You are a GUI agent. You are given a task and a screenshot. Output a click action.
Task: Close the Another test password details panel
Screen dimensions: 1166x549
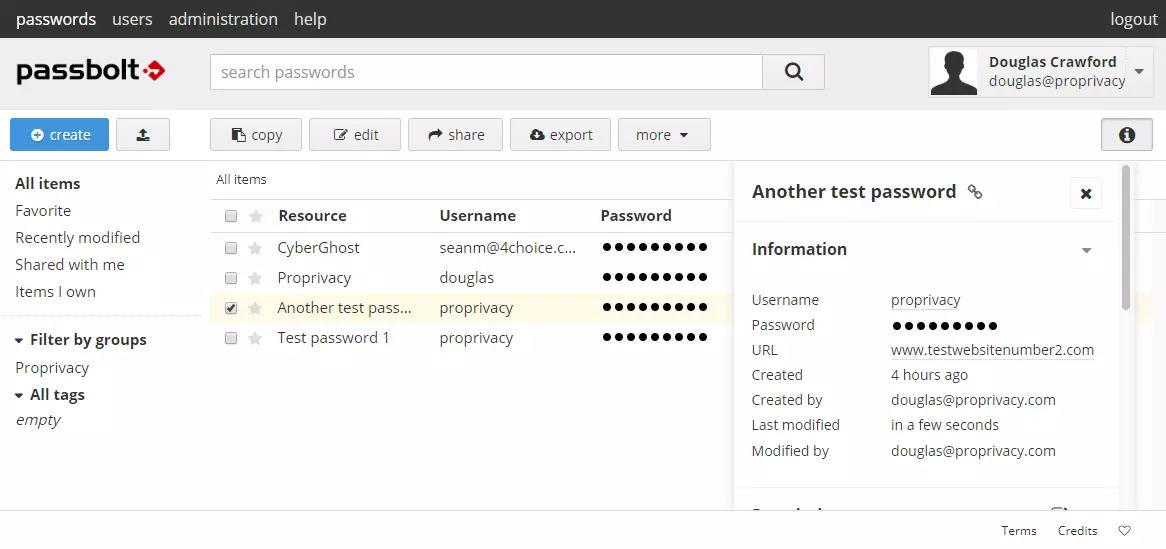click(x=1086, y=193)
